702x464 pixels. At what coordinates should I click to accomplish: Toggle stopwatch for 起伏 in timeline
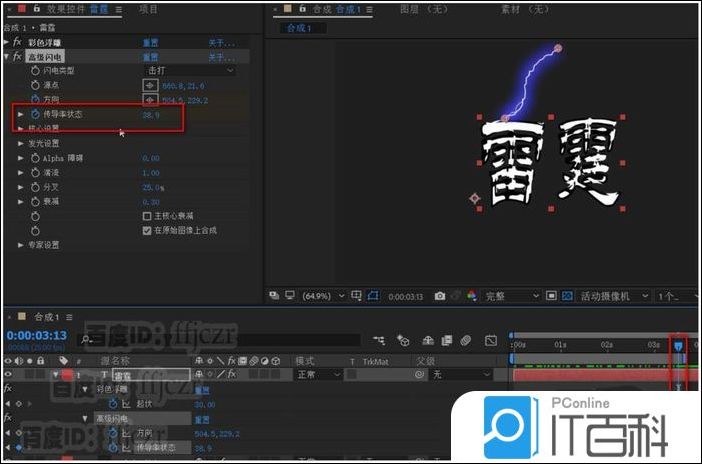click(113, 404)
